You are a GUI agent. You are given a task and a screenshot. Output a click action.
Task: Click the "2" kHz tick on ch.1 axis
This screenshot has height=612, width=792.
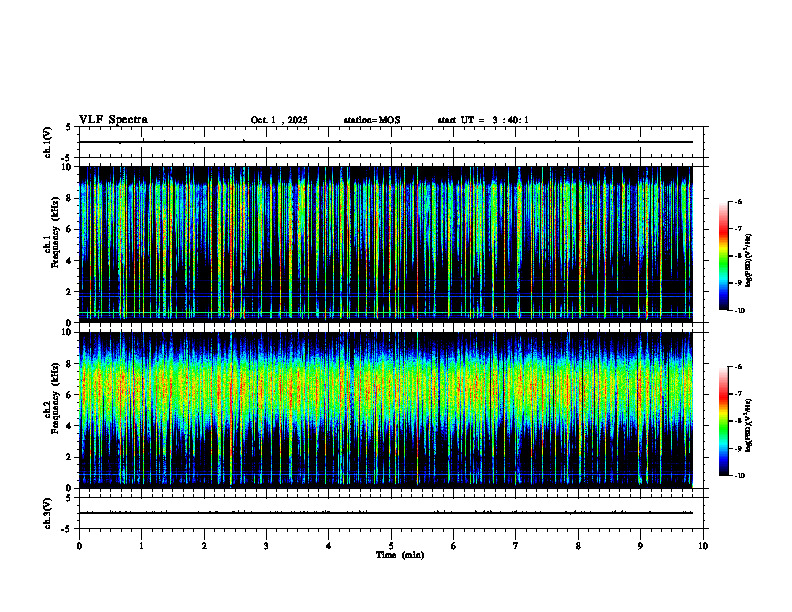coord(70,292)
